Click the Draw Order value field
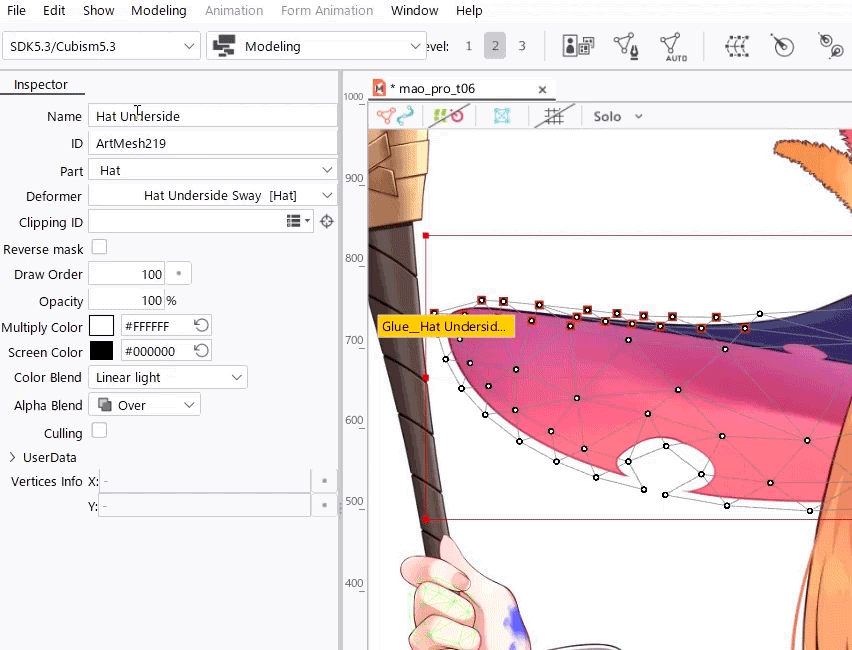The width and height of the screenshot is (852, 650). (126, 274)
